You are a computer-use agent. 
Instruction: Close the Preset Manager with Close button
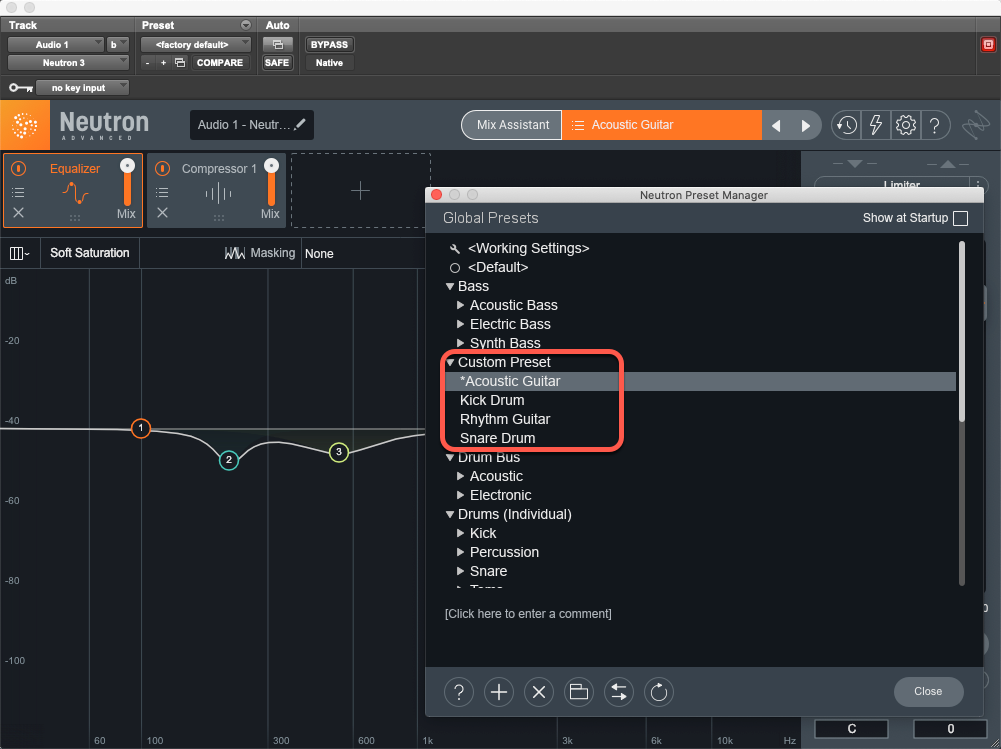pos(928,692)
